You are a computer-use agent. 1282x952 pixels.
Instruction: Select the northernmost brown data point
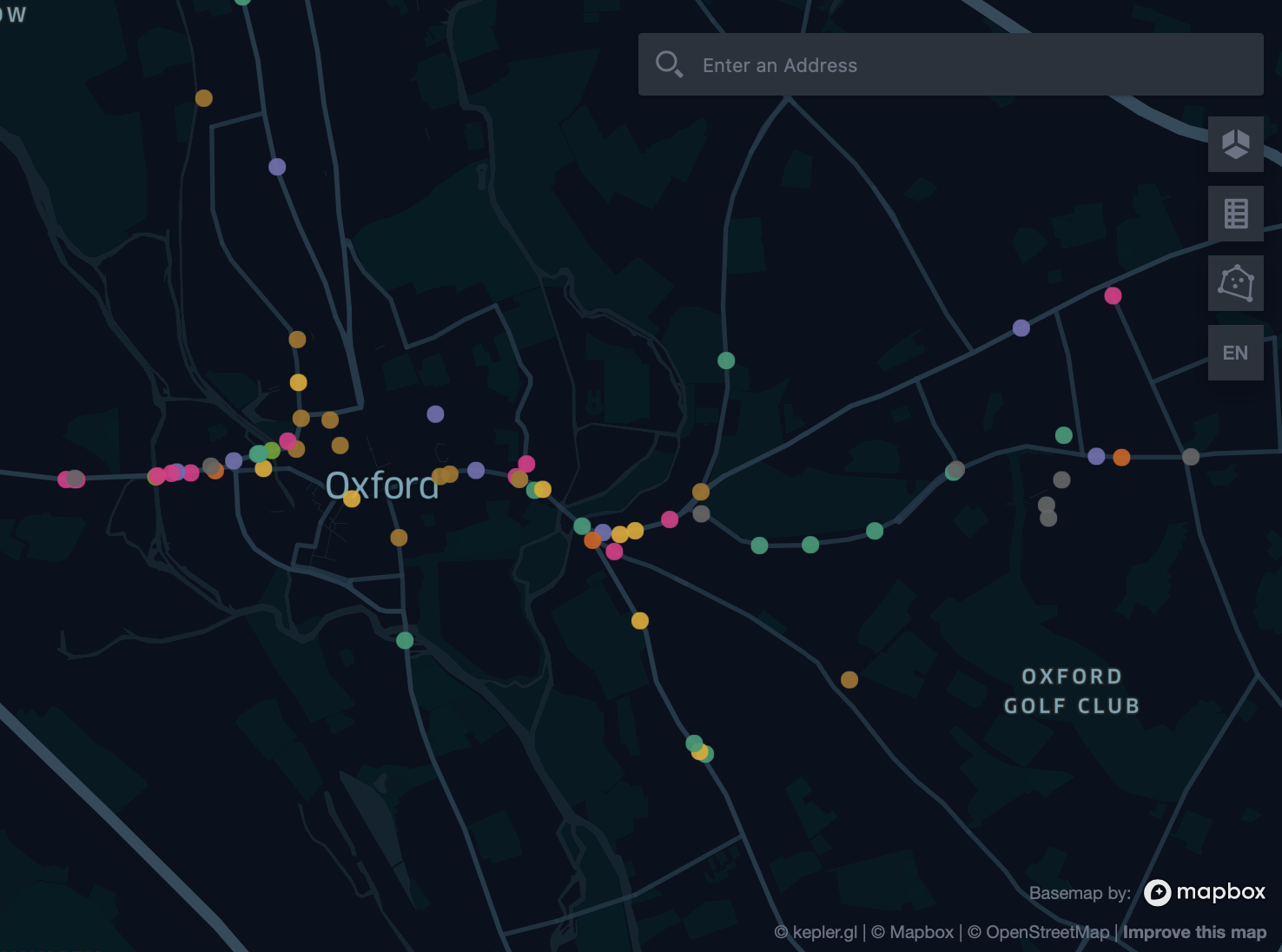pos(204,98)
